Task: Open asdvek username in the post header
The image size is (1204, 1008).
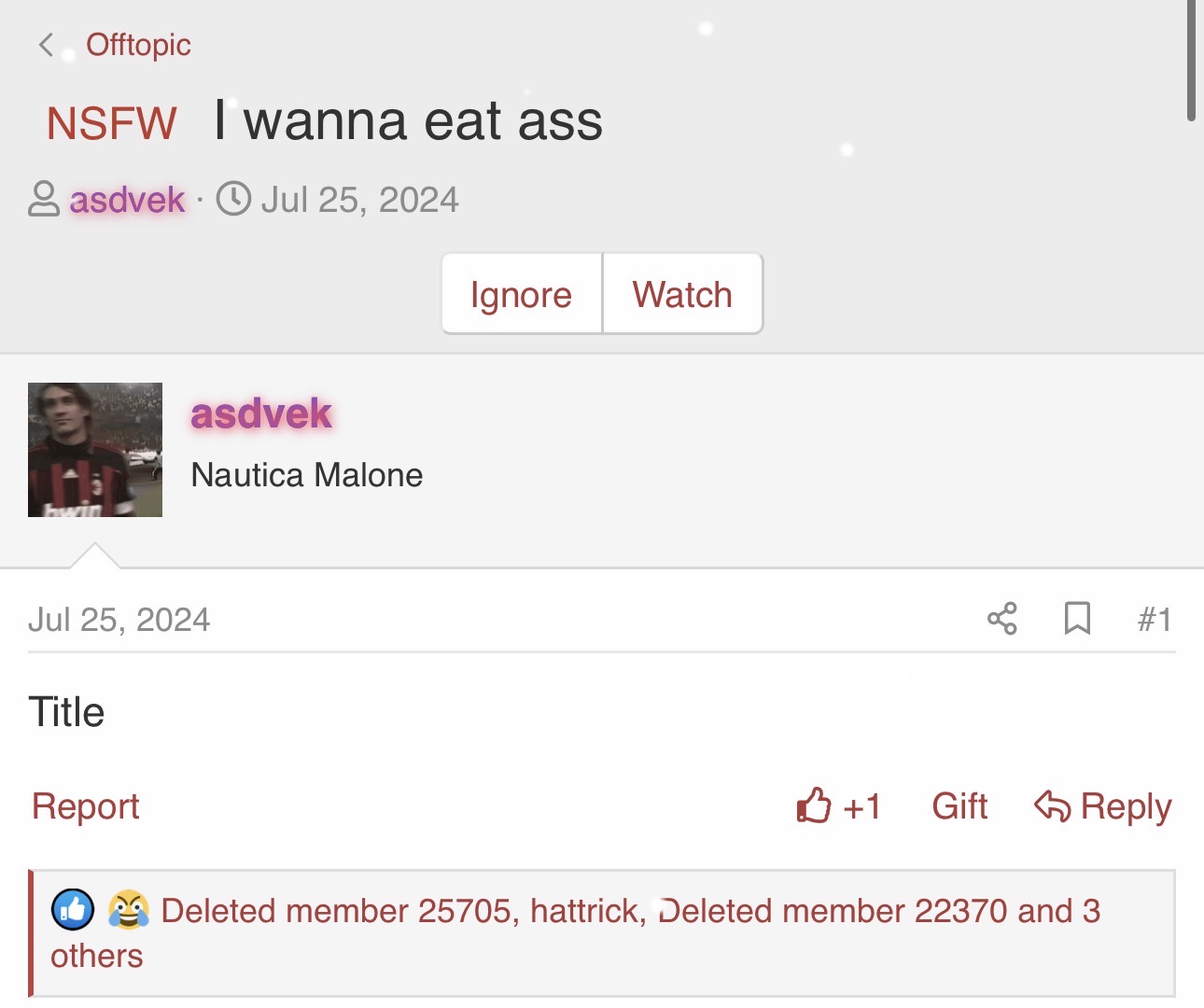Action: [x=261, y=413]
